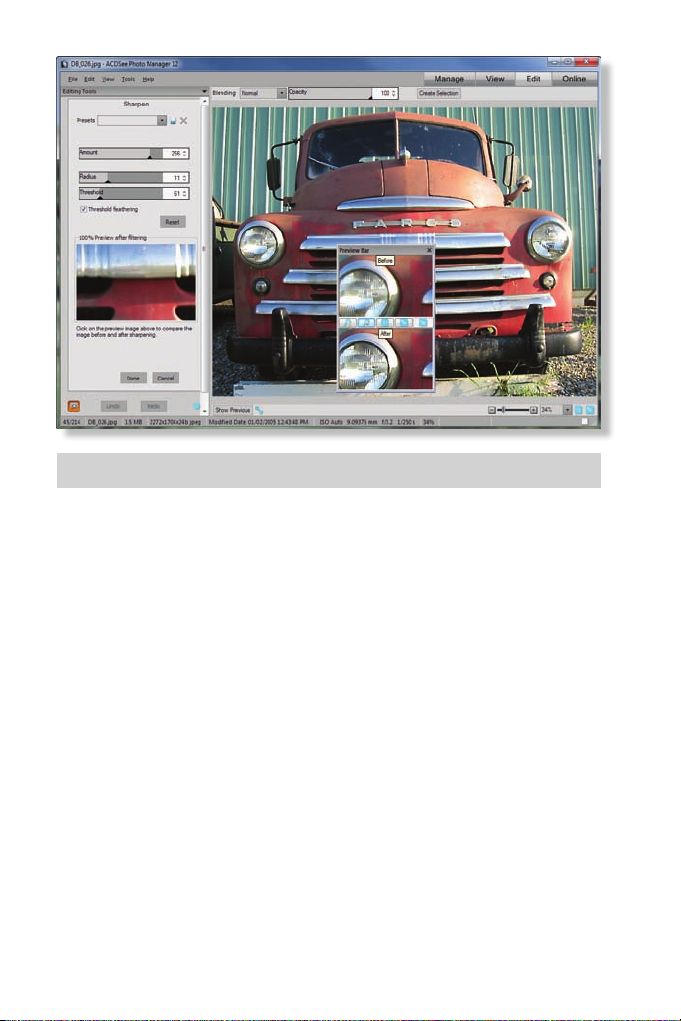The height and width of the screenshot is (1021, 681).
Task: Click the blue icon next to Show Previous
Action: [259, 410]
